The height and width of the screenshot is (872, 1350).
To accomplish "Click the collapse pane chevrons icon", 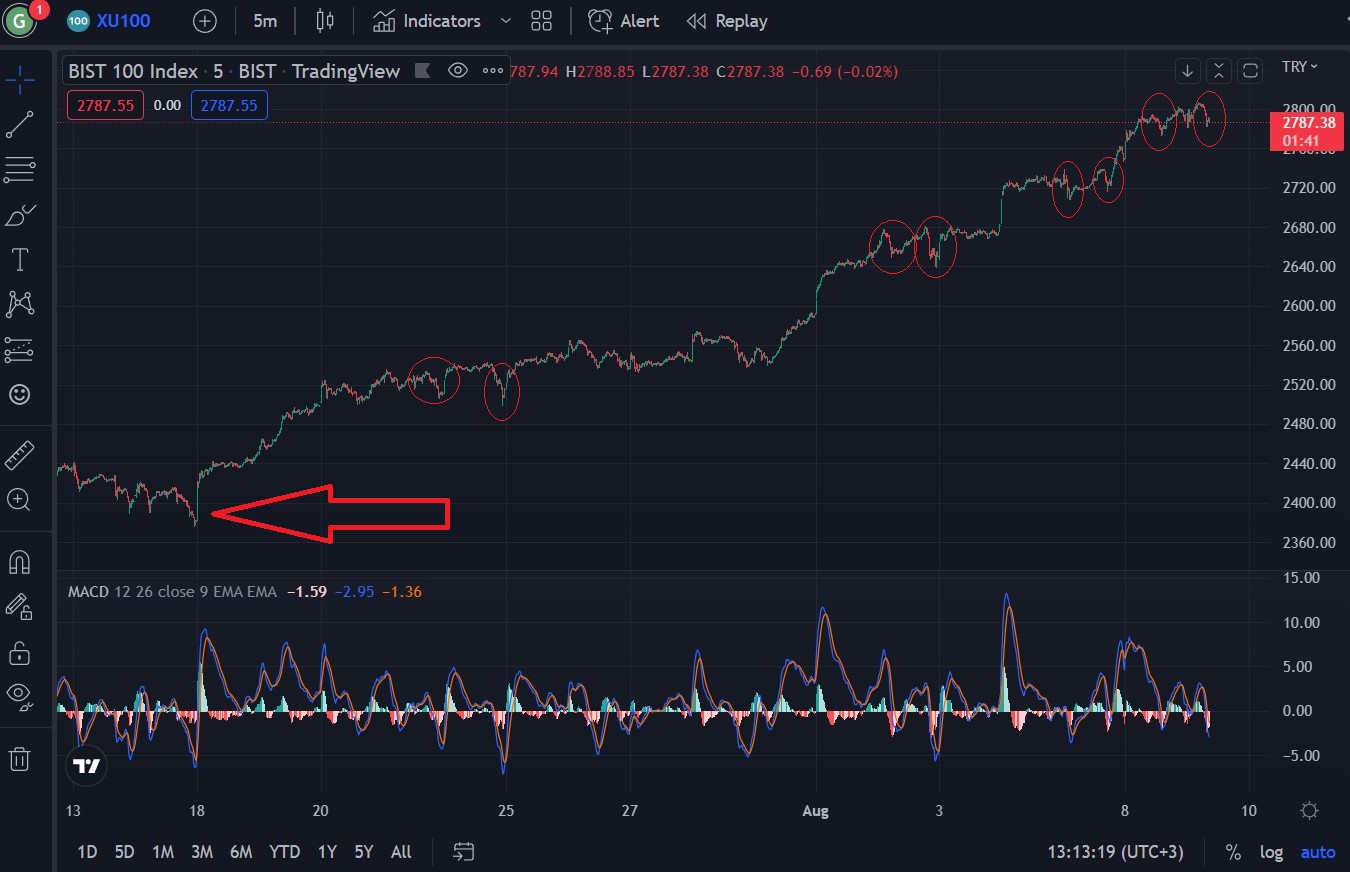I will pyautogui.click(x=1218, y=71).
